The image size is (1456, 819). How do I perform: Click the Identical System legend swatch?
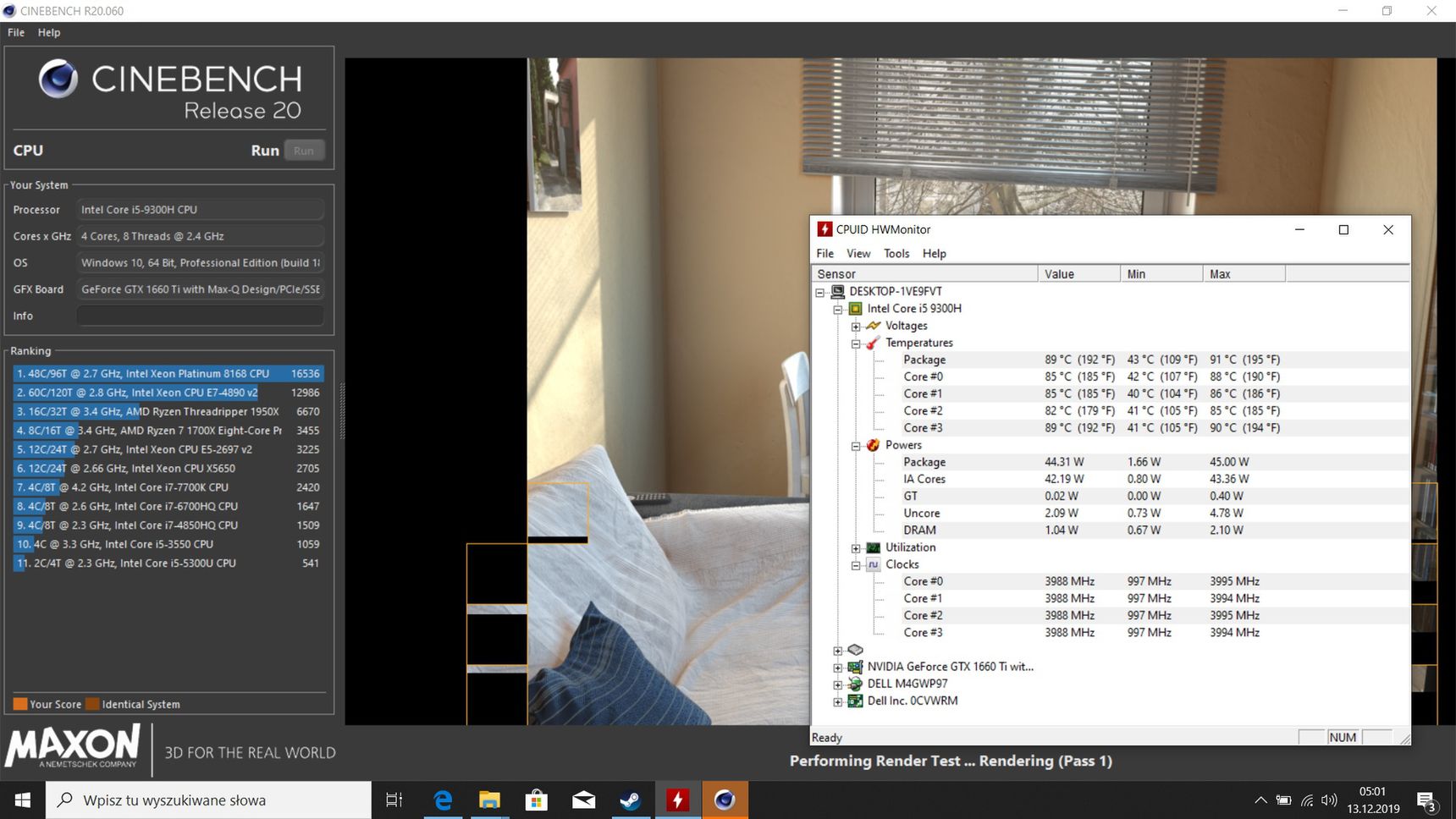92,704
